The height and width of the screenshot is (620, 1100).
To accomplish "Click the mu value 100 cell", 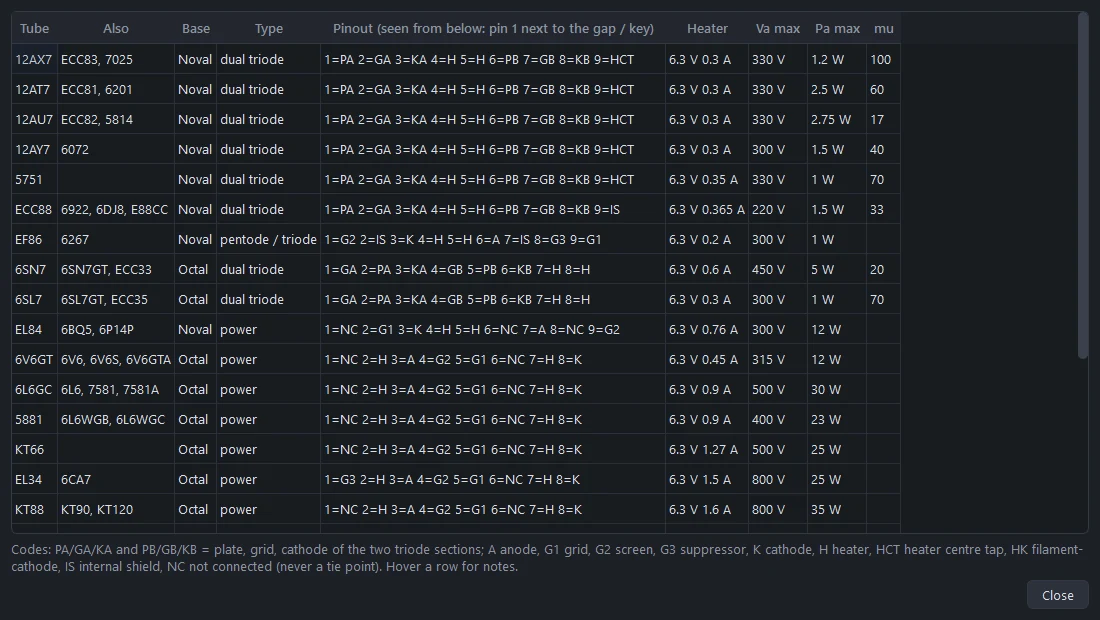I will (x=884, y=60).
